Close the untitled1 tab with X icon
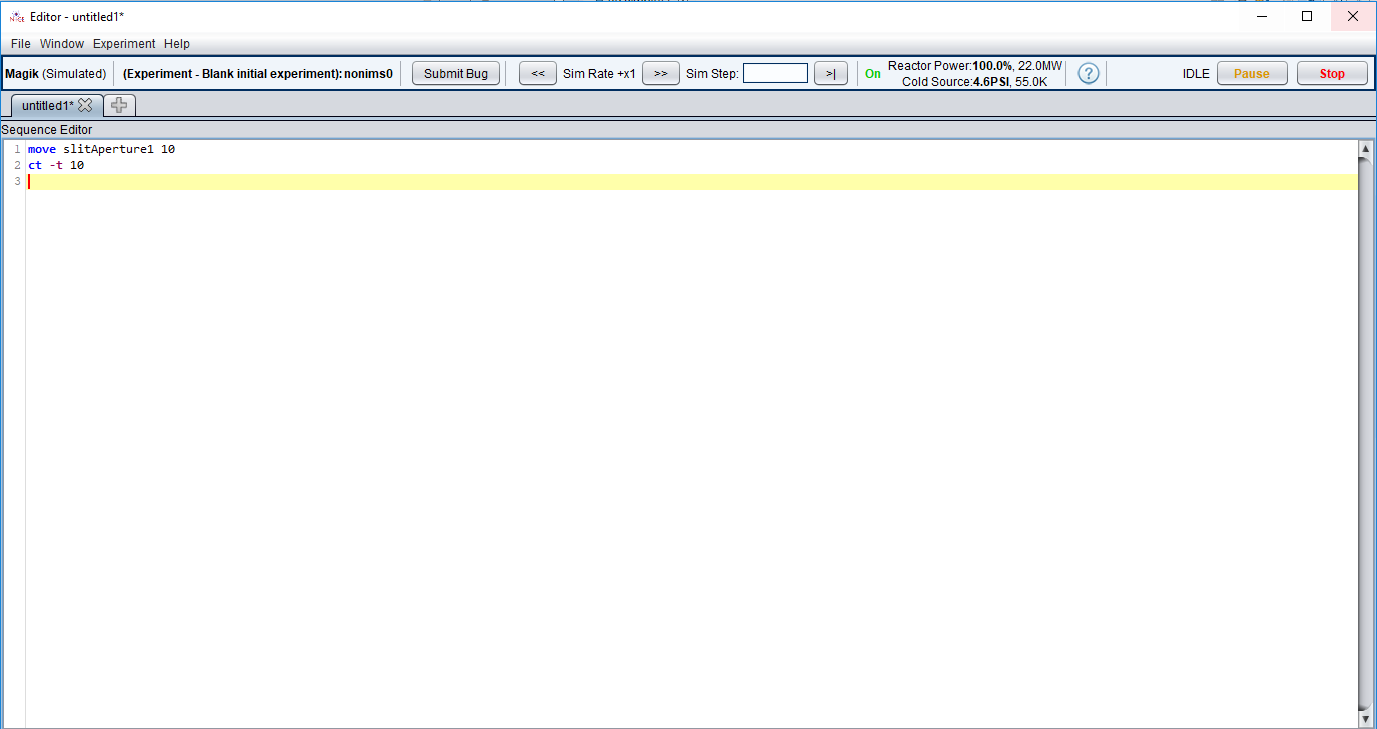 tap(85, 105)
